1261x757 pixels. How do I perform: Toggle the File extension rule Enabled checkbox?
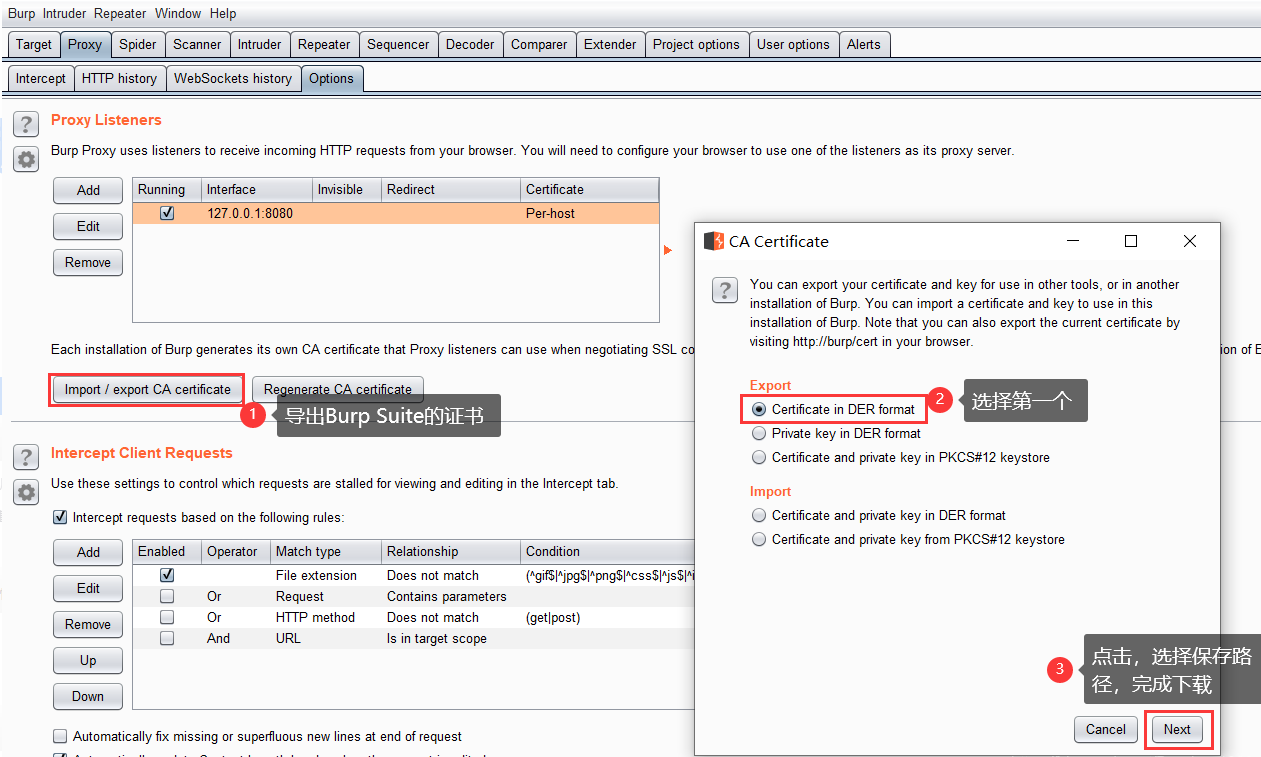167,575
